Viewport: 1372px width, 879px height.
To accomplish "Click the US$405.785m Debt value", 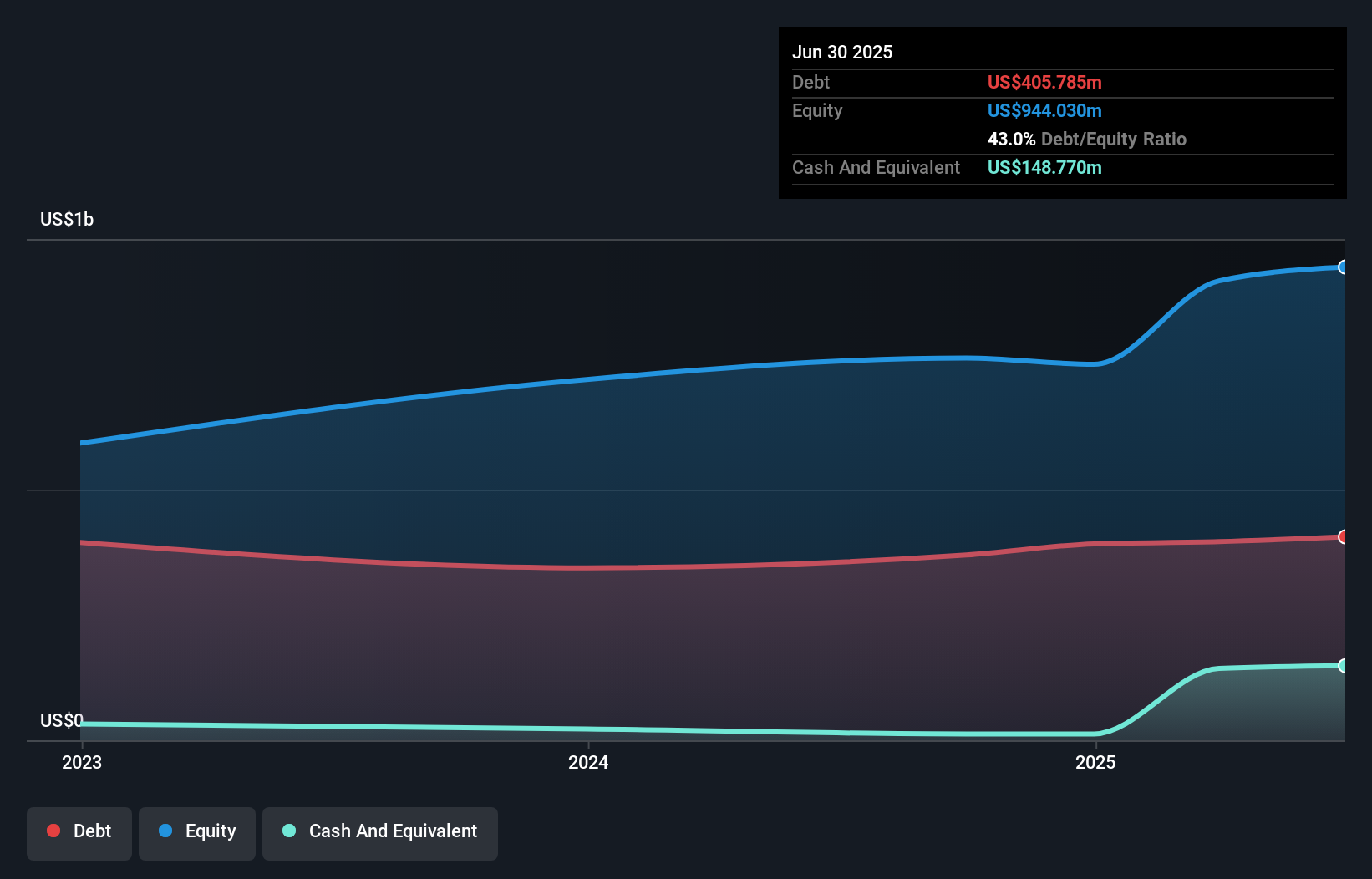I will pos(1044,82).
